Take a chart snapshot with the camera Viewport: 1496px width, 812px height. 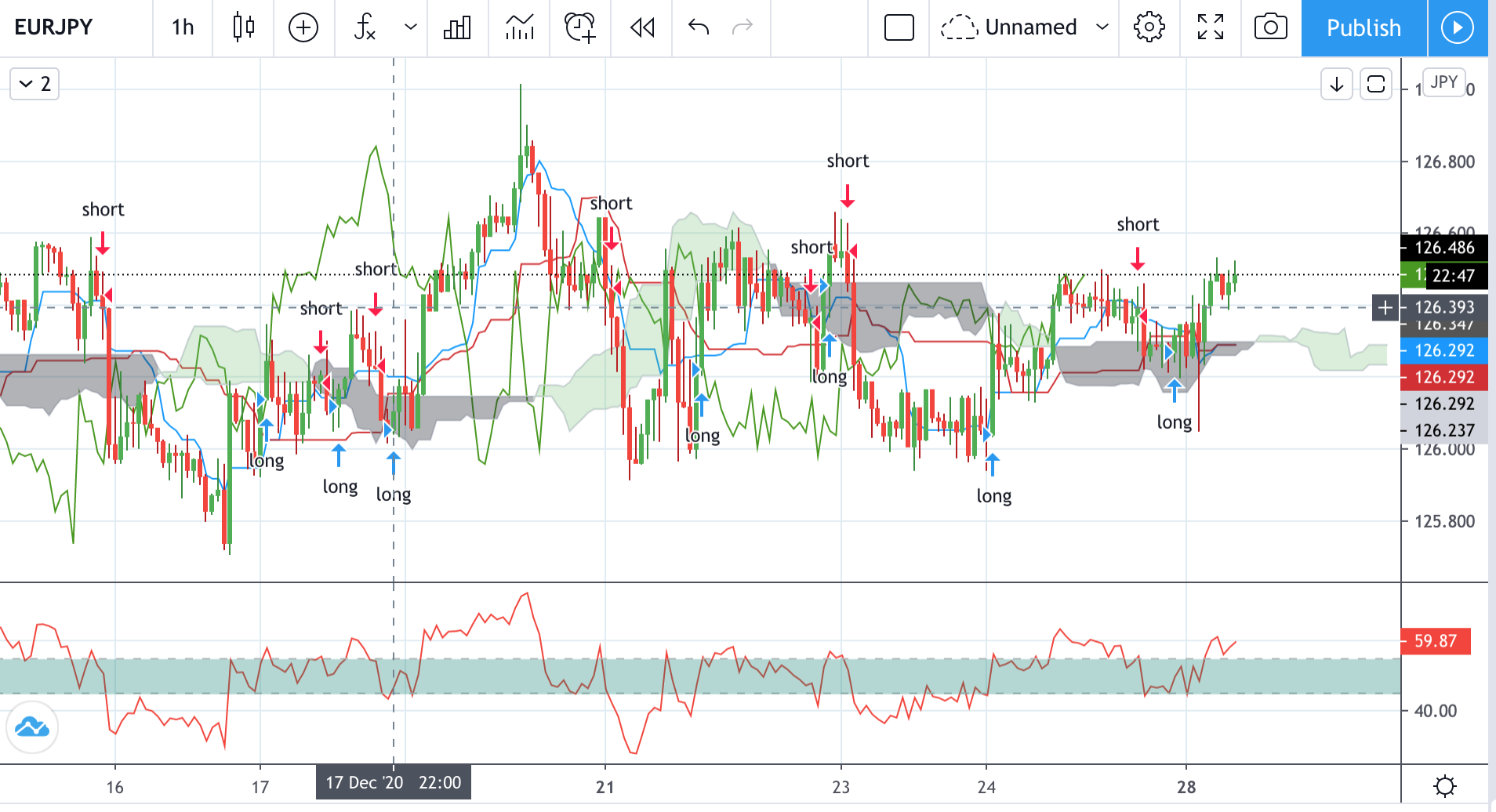[1271, 27]
